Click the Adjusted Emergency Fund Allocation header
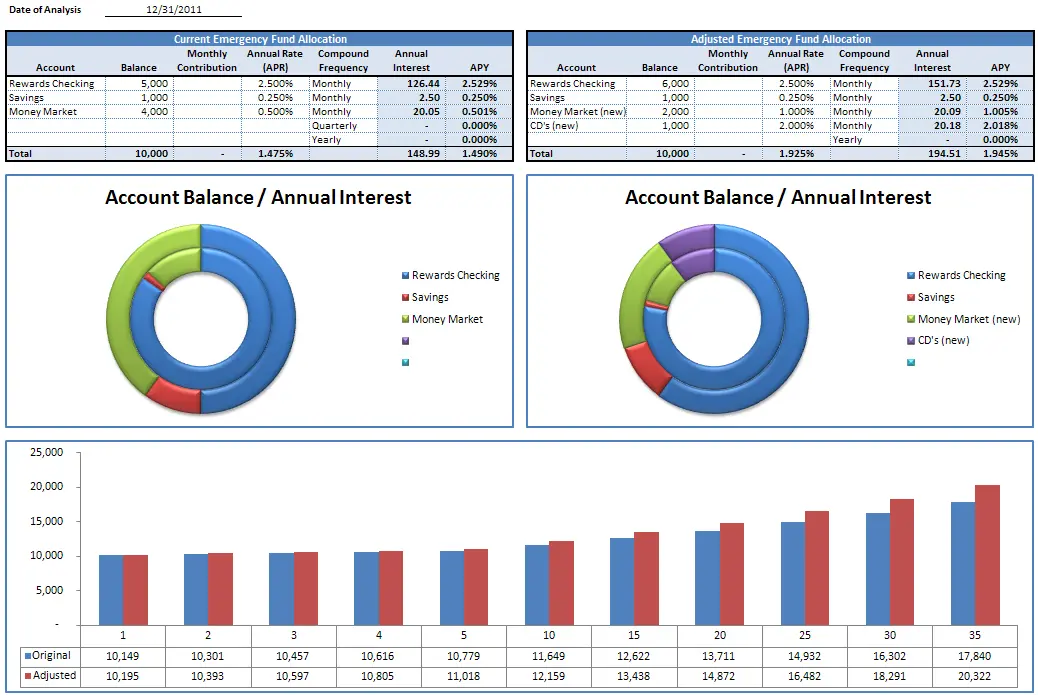The width and height of the screenshot is (1038, 695). click(780, 39)
